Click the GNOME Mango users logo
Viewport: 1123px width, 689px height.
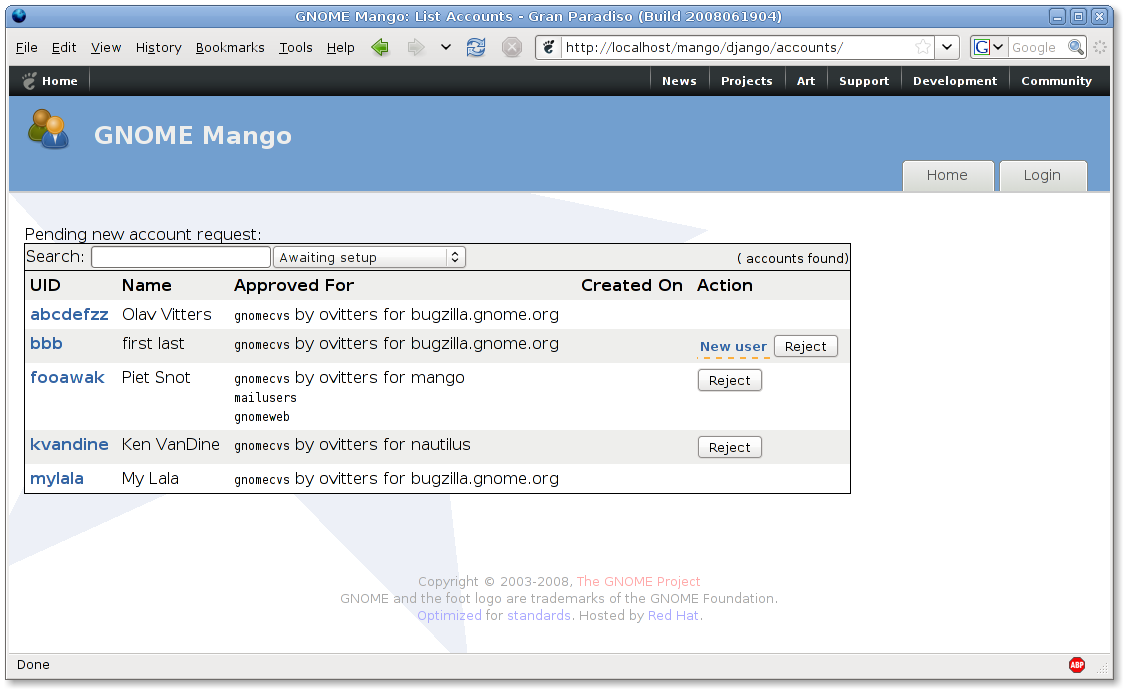click(48, 129)
